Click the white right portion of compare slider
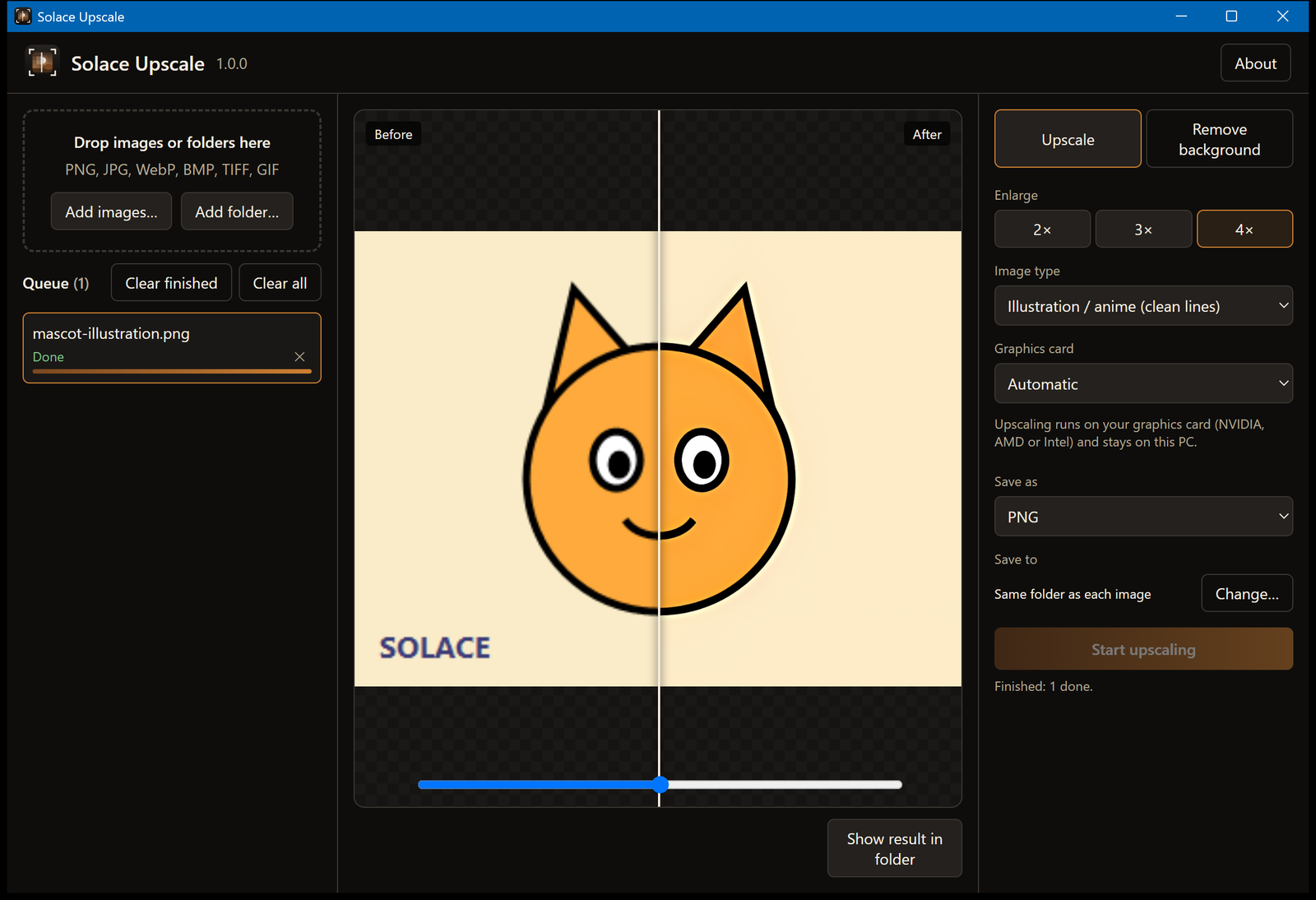 pyautogui.click(x=785, y=785)
